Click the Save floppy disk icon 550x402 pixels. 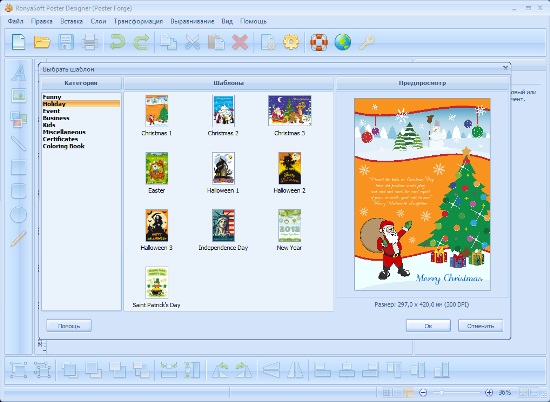(x=66, y=42)
